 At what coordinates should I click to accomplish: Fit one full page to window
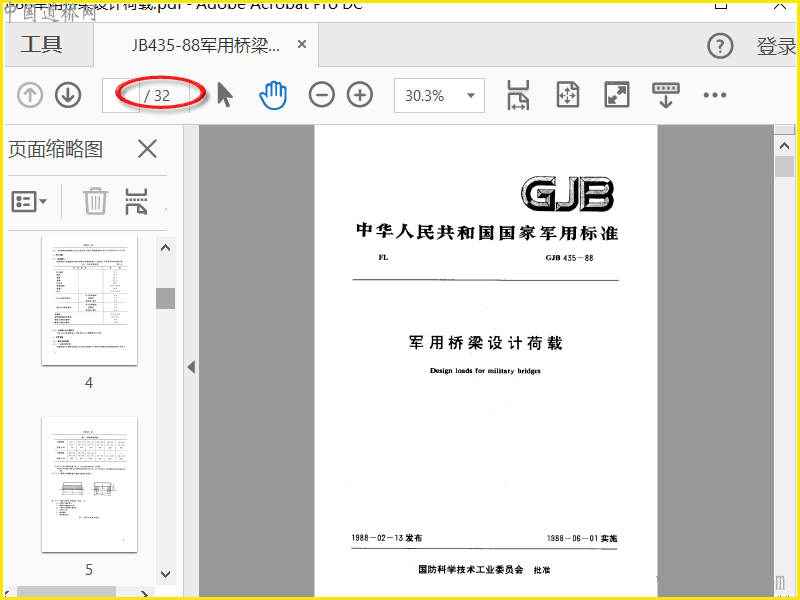click(567, 95)
